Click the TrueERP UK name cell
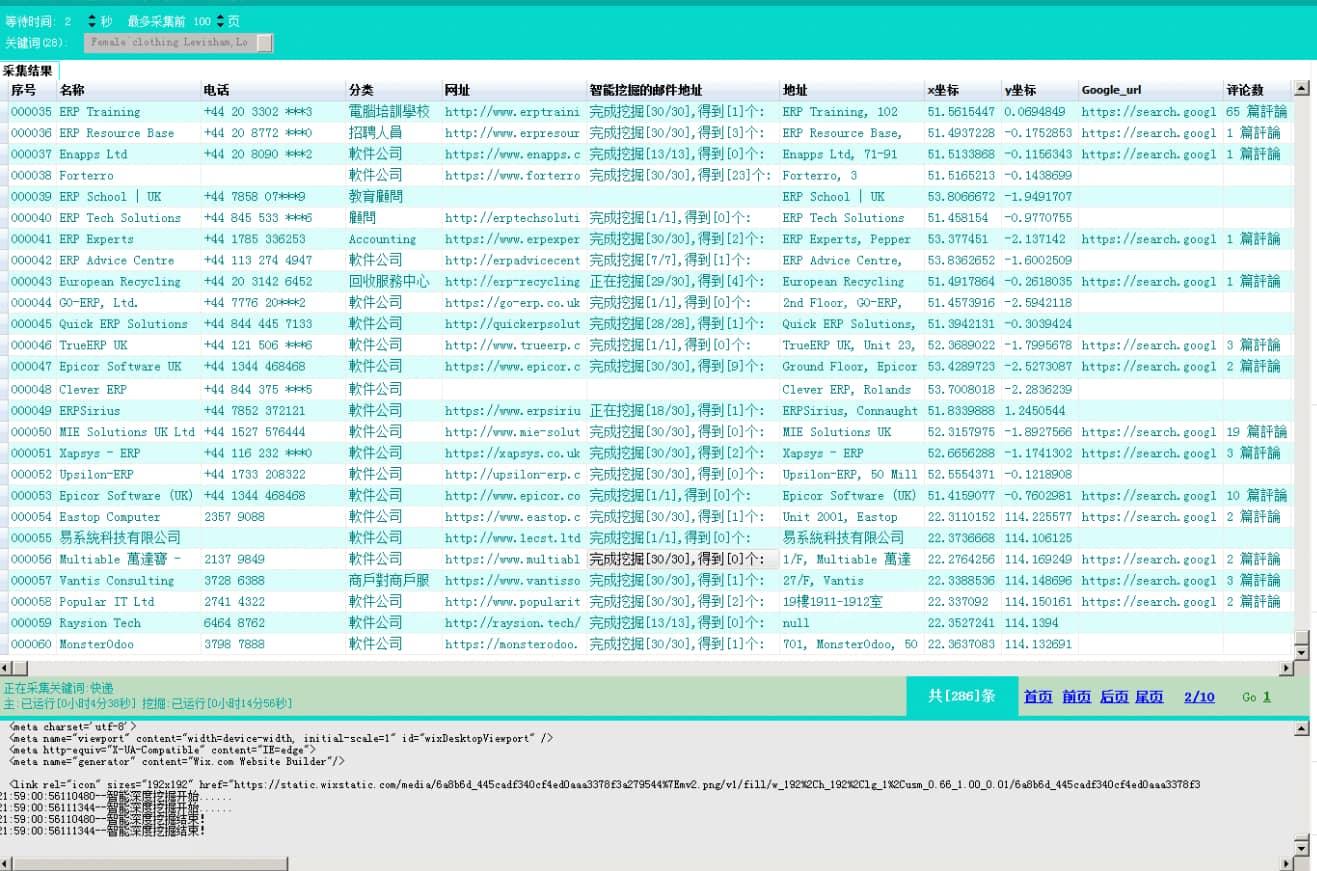Image resolution: width=1317 pixels, height=871 pixels. click(x=128, y=345)
